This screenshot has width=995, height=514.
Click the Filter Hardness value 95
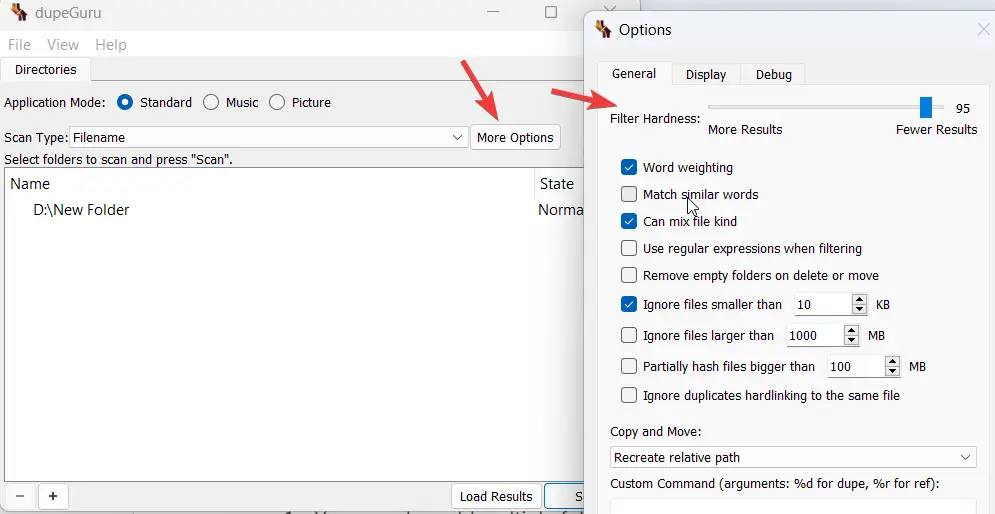(x=963, y=109)
